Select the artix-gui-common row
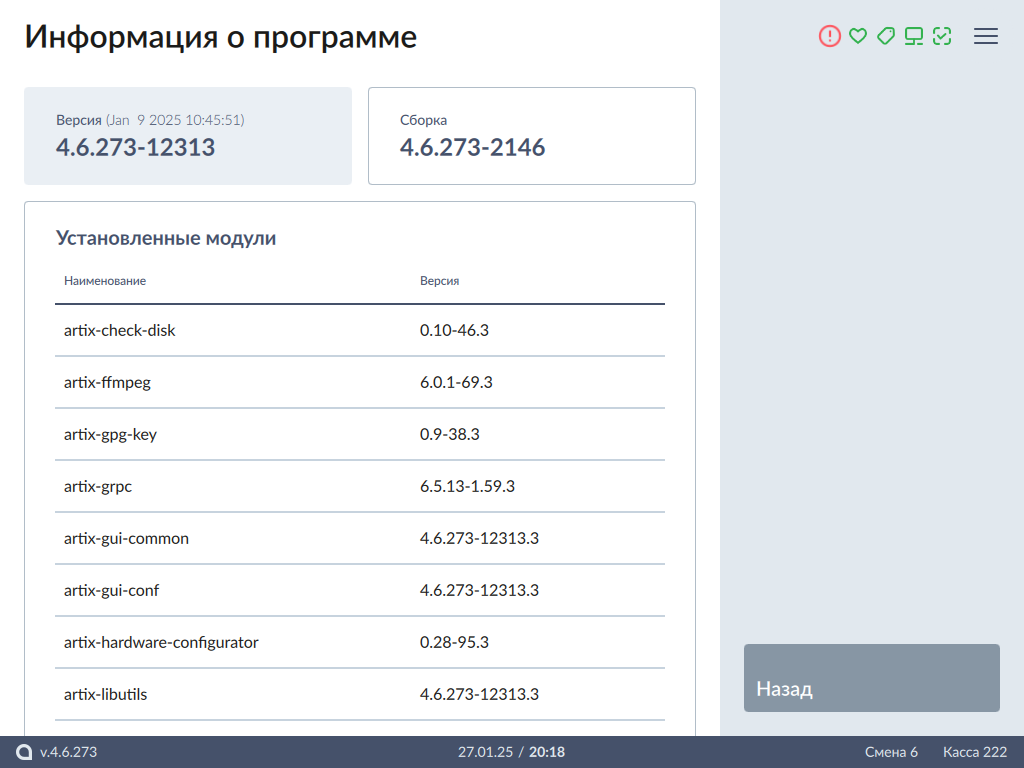The width and height of the screenshot is (1024, 768). pyautogui.click(x=360, y=538)
